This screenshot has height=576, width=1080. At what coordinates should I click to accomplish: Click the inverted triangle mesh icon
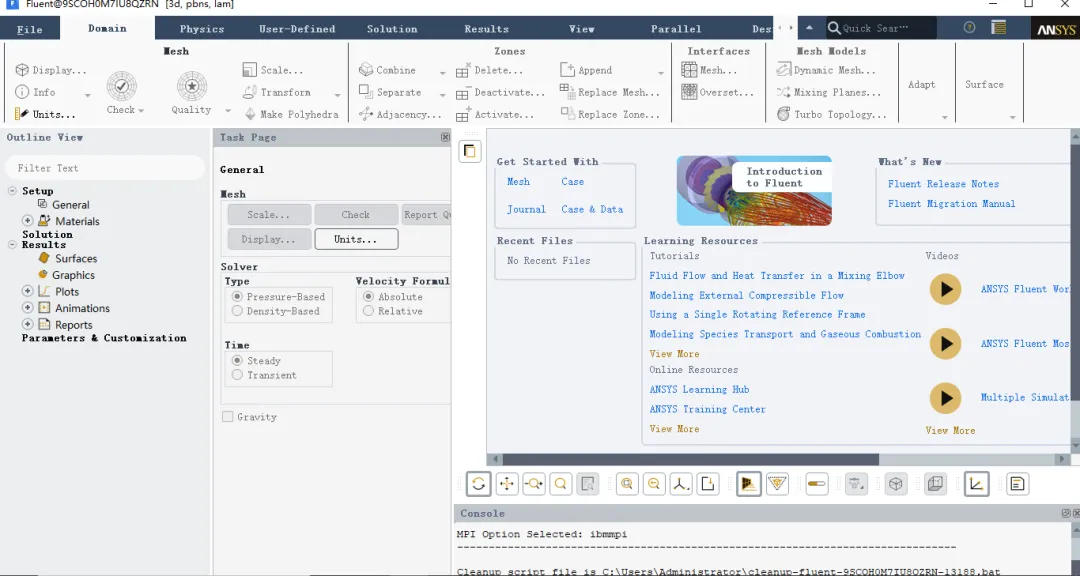777,484
